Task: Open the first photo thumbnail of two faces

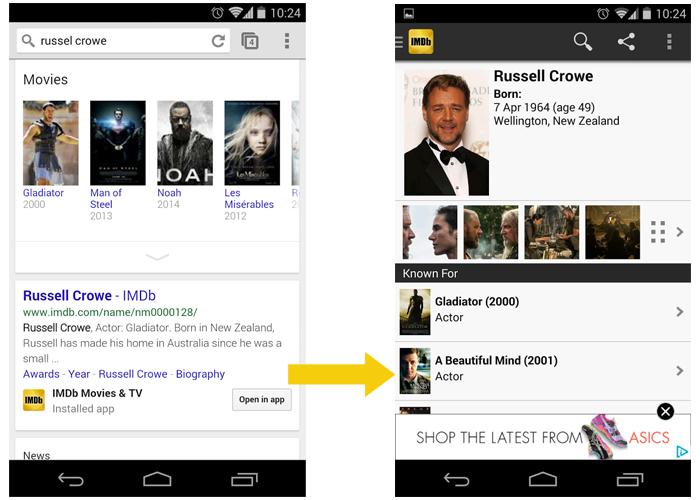Action: click(430, 232)
